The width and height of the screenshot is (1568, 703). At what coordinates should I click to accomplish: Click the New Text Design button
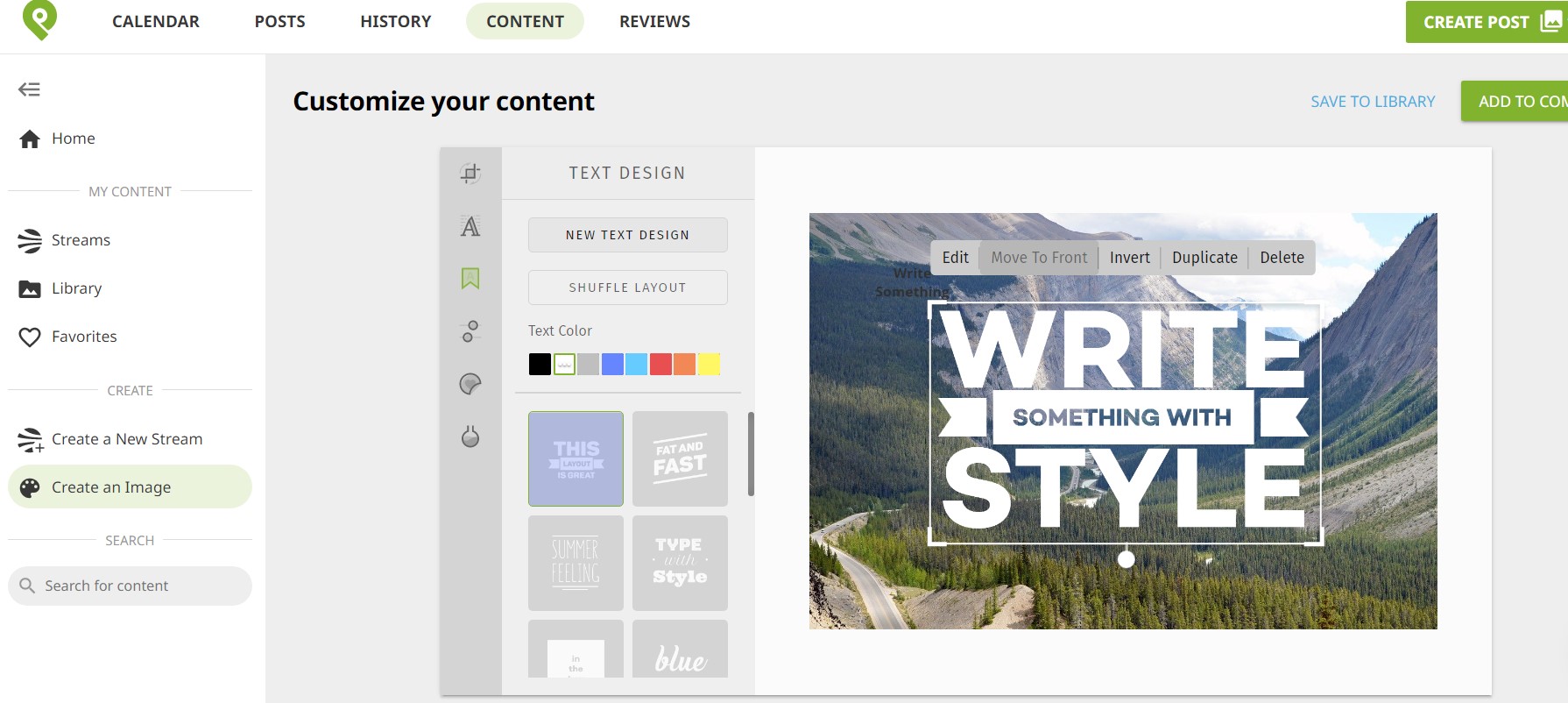627,235
